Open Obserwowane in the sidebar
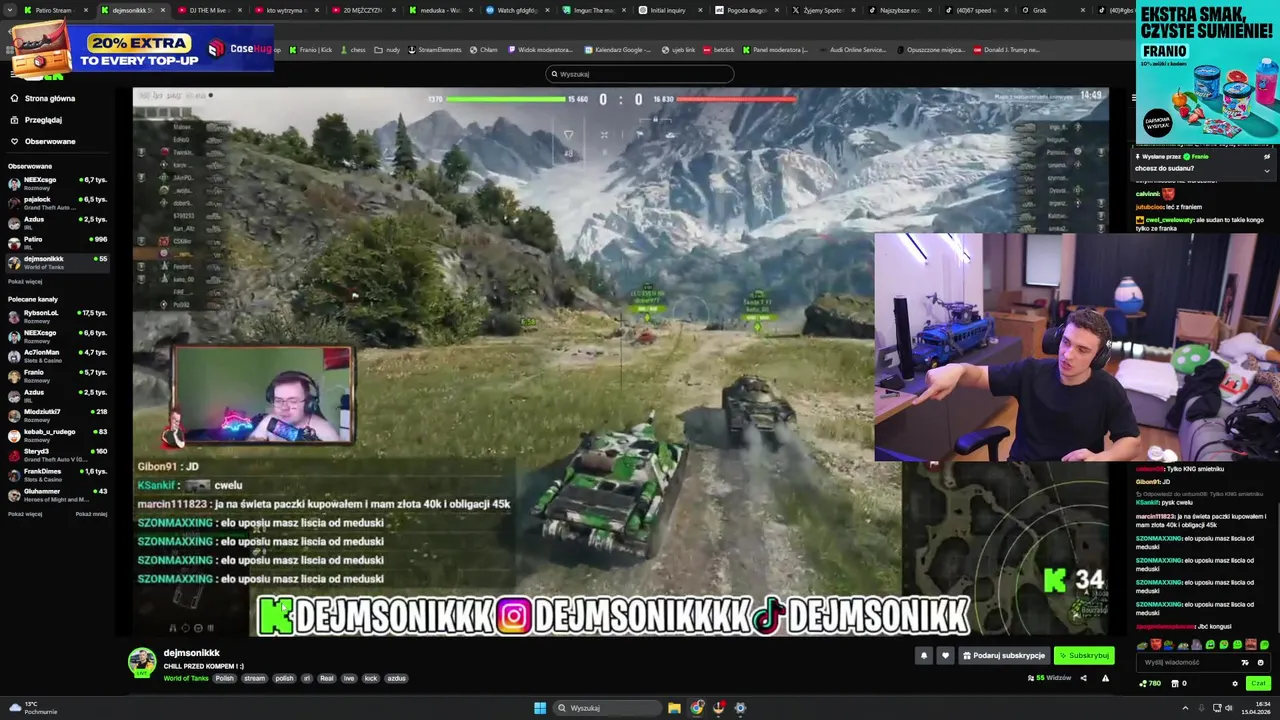This screenshot has width=1280, height=720. point(42,141)
